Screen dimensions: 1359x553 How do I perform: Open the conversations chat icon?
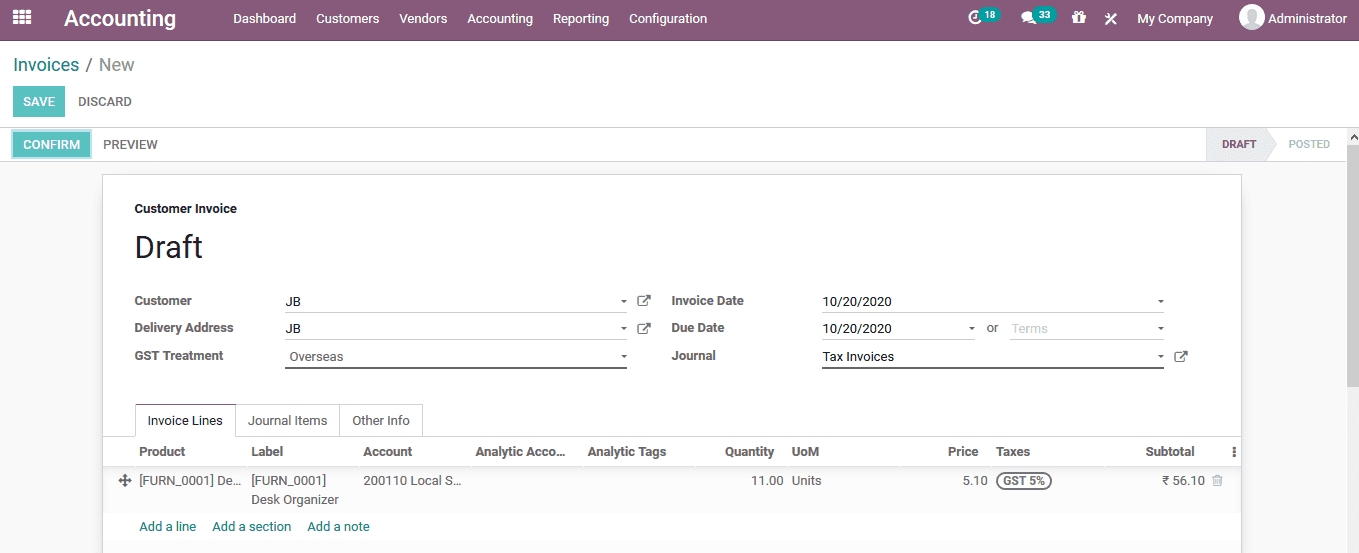click(x=1028, y=18)
